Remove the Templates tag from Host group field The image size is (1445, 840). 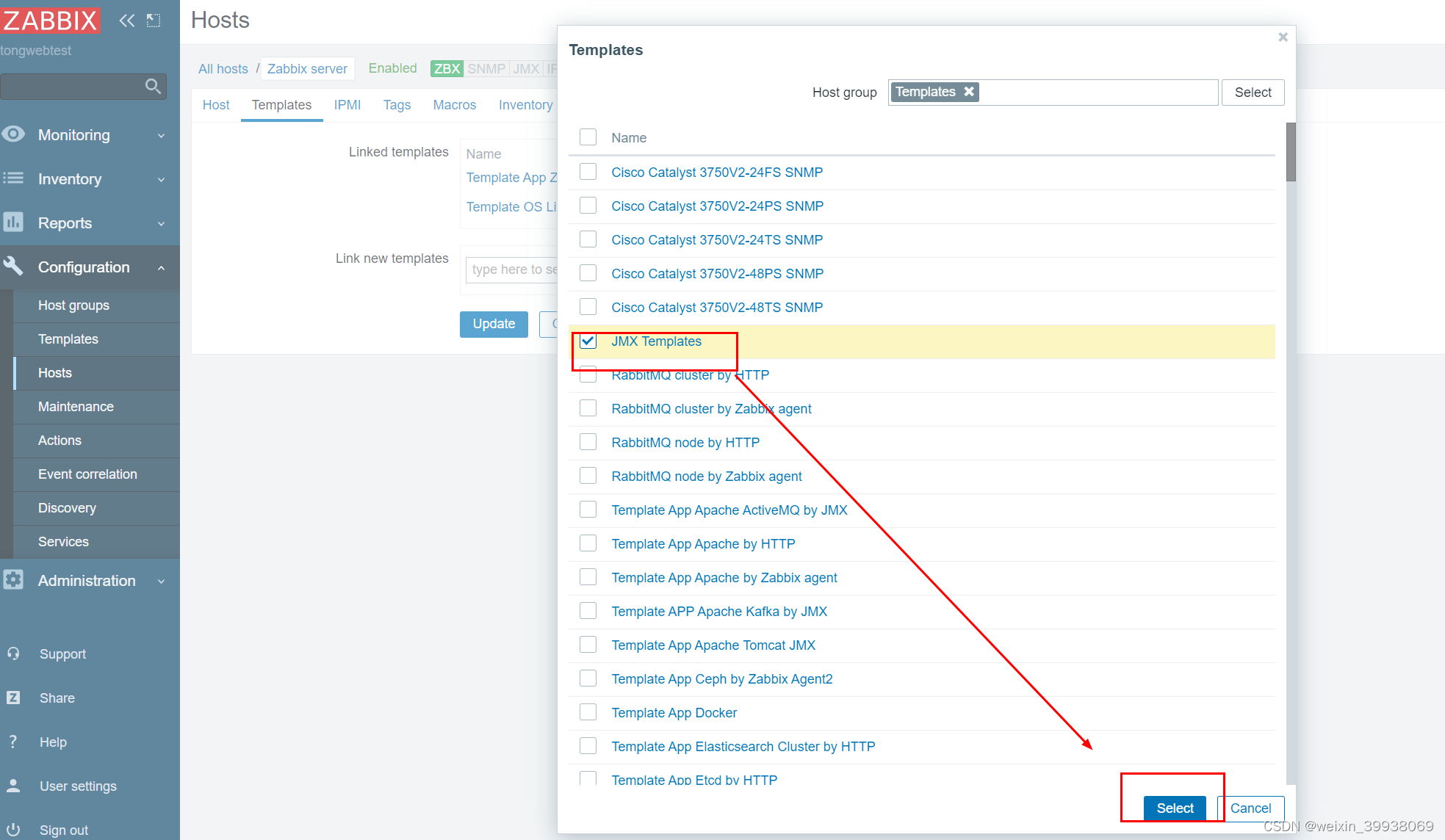click(x=969, y=92)
